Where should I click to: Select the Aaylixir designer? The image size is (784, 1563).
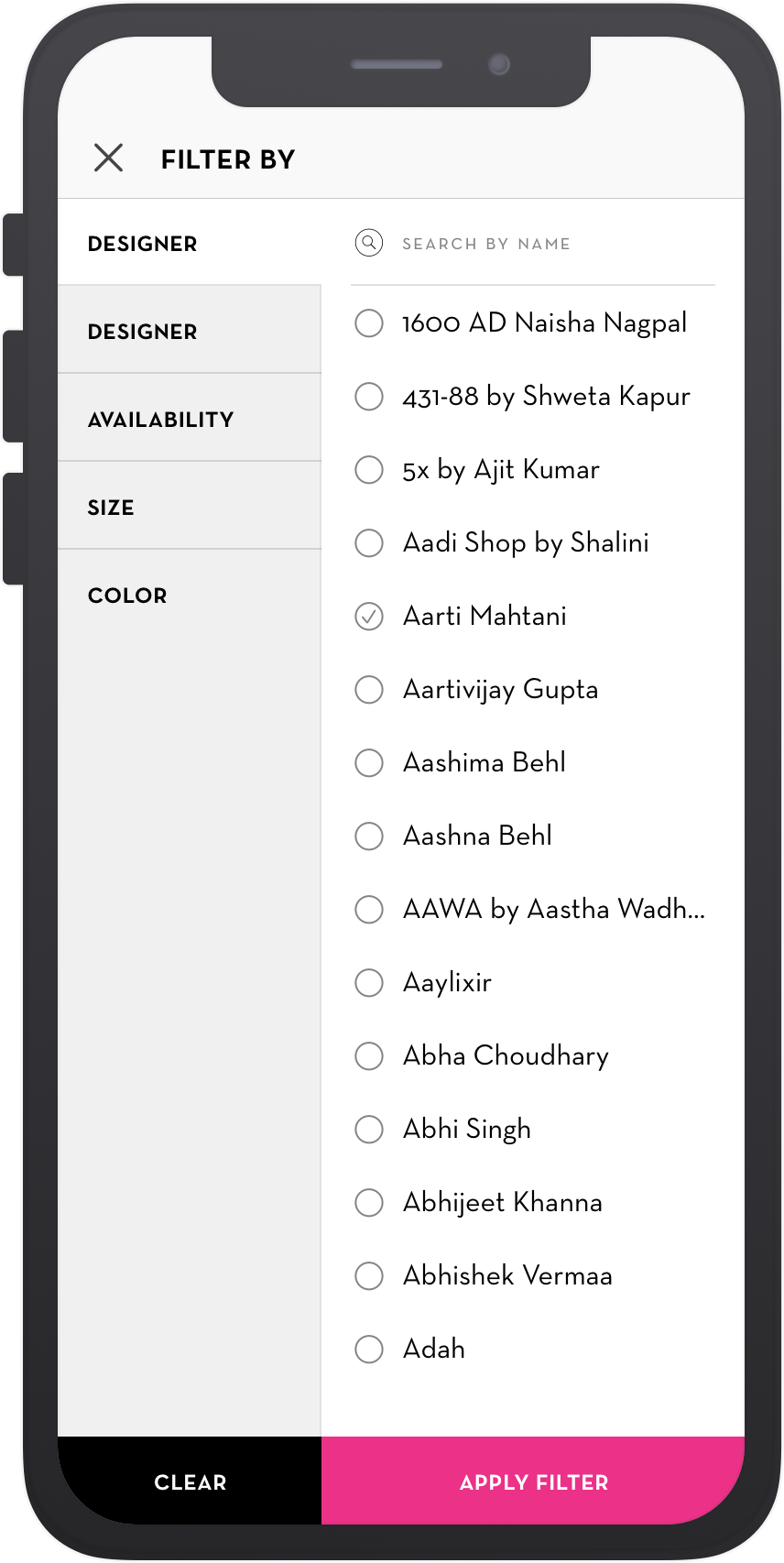(x=369, y=982)
